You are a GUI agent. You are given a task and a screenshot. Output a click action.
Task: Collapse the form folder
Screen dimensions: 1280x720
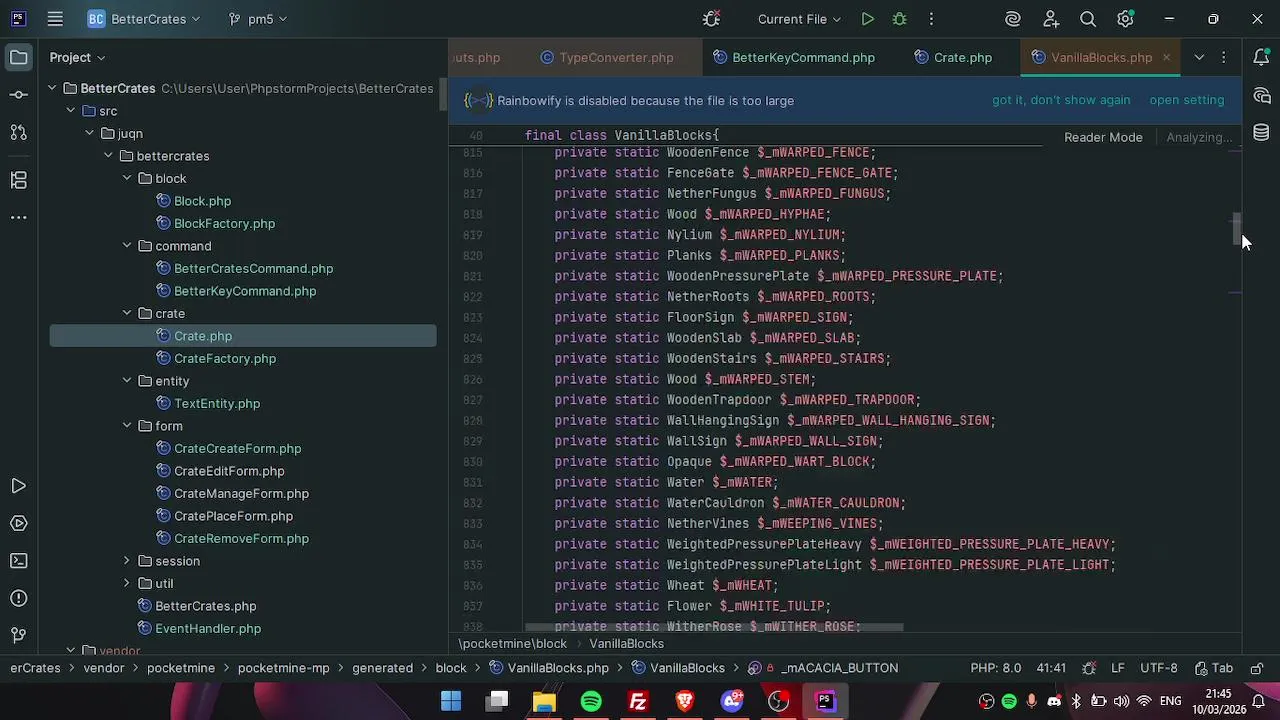click(x=127, y=426)
